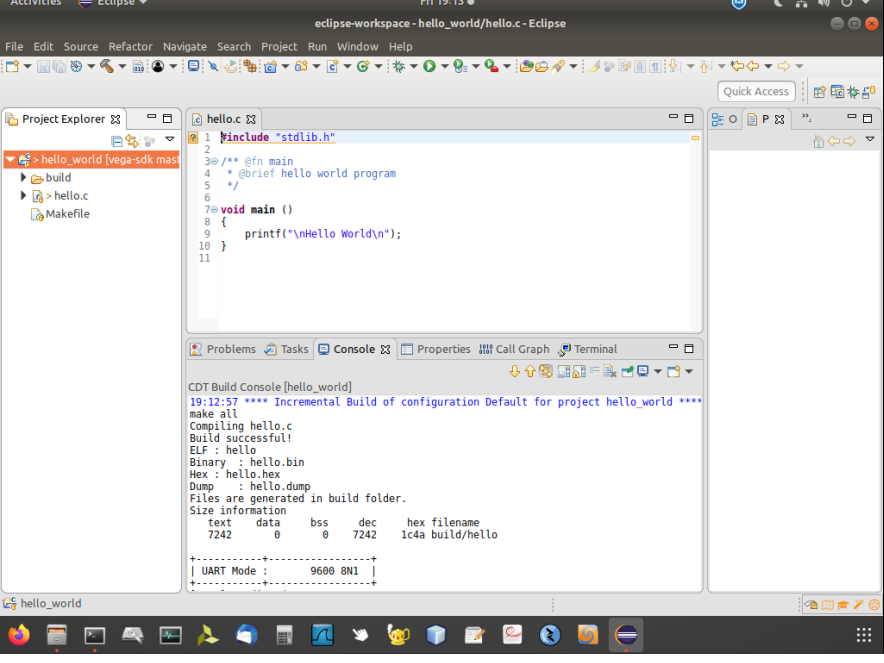Expand the build folder in Project Explorer
Screen dimensions: 884x663
click(23, 177)
